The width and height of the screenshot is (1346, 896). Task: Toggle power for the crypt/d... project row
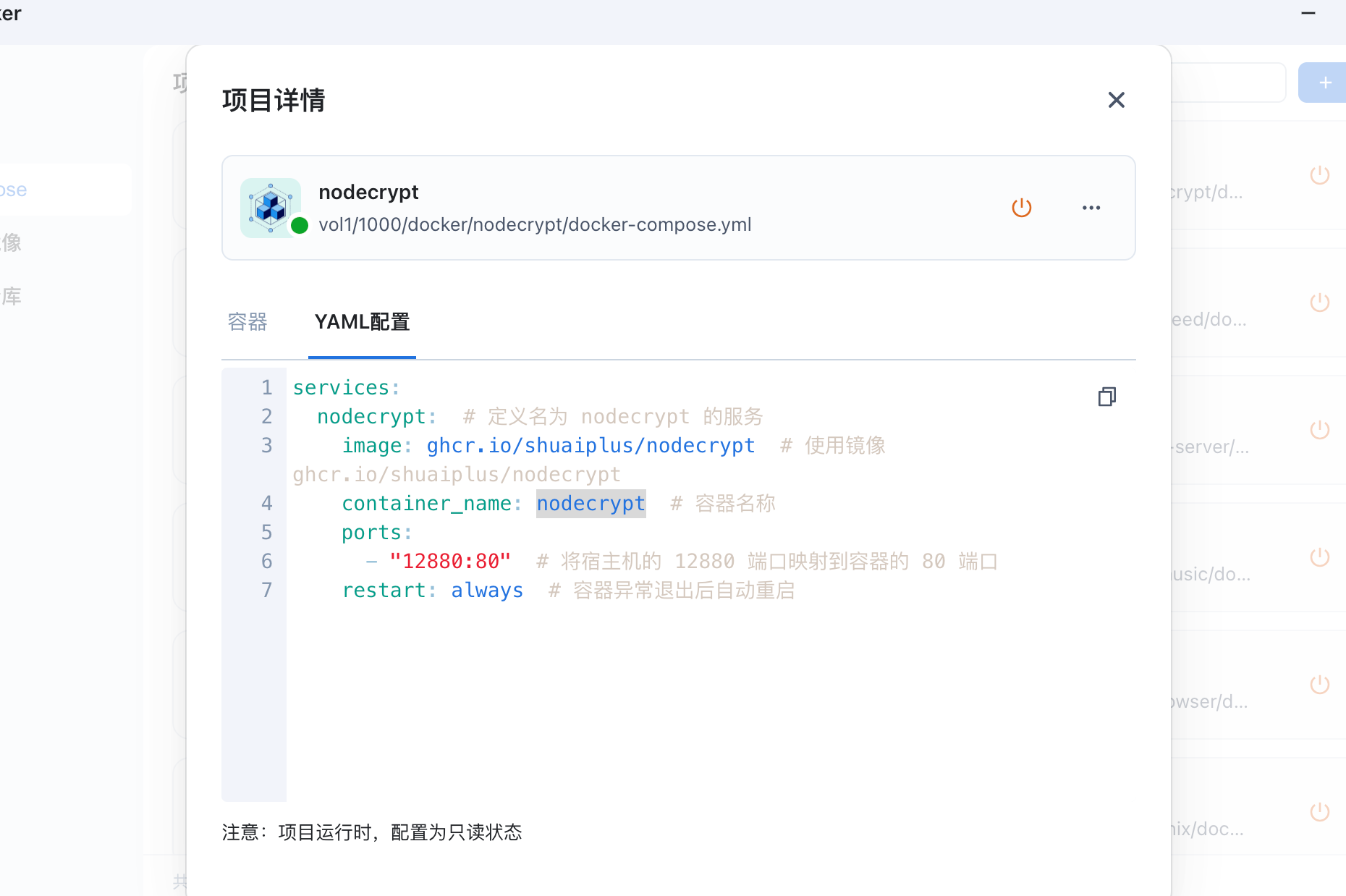tap(1319, 175)
